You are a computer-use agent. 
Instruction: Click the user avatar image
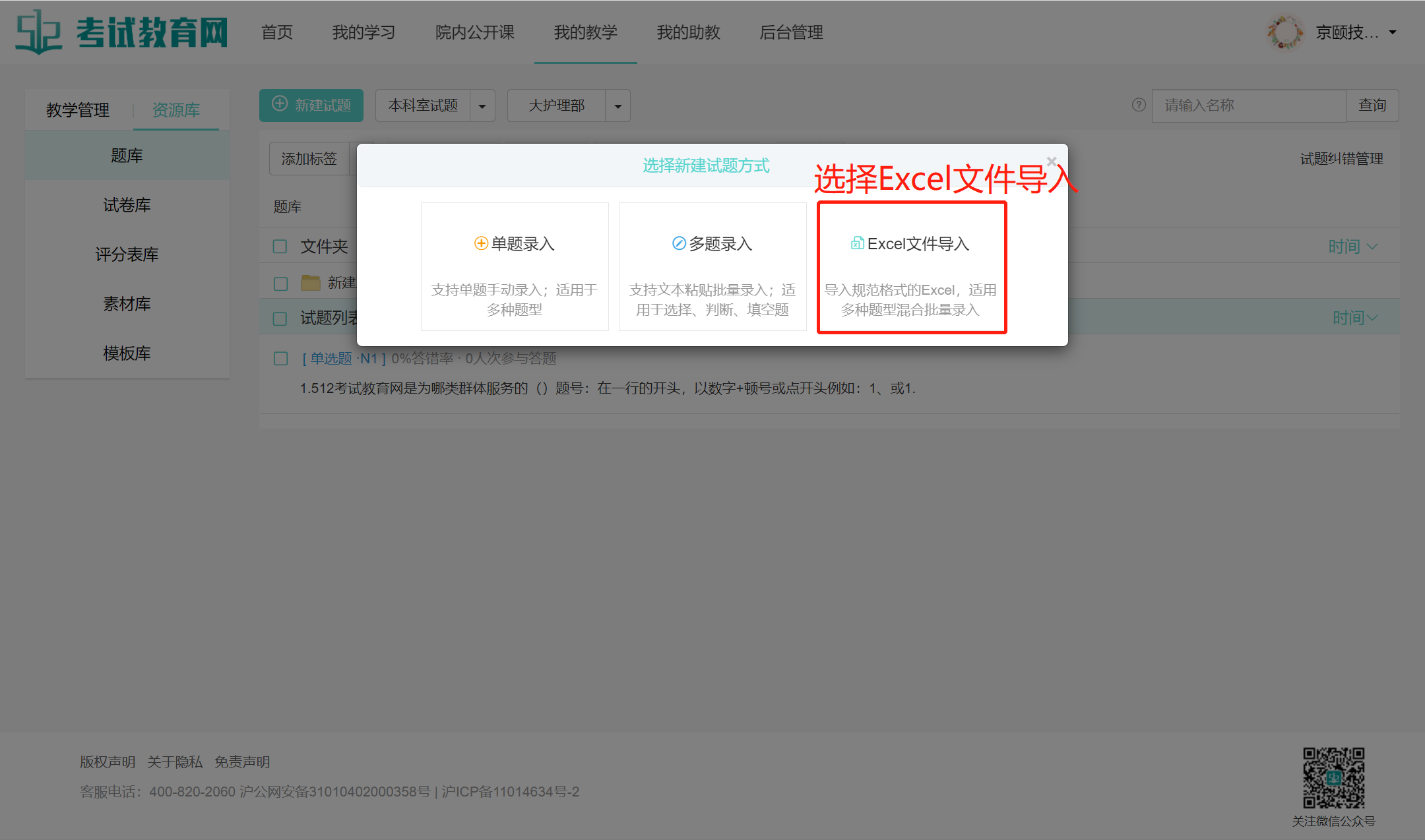pos(1284,32)
